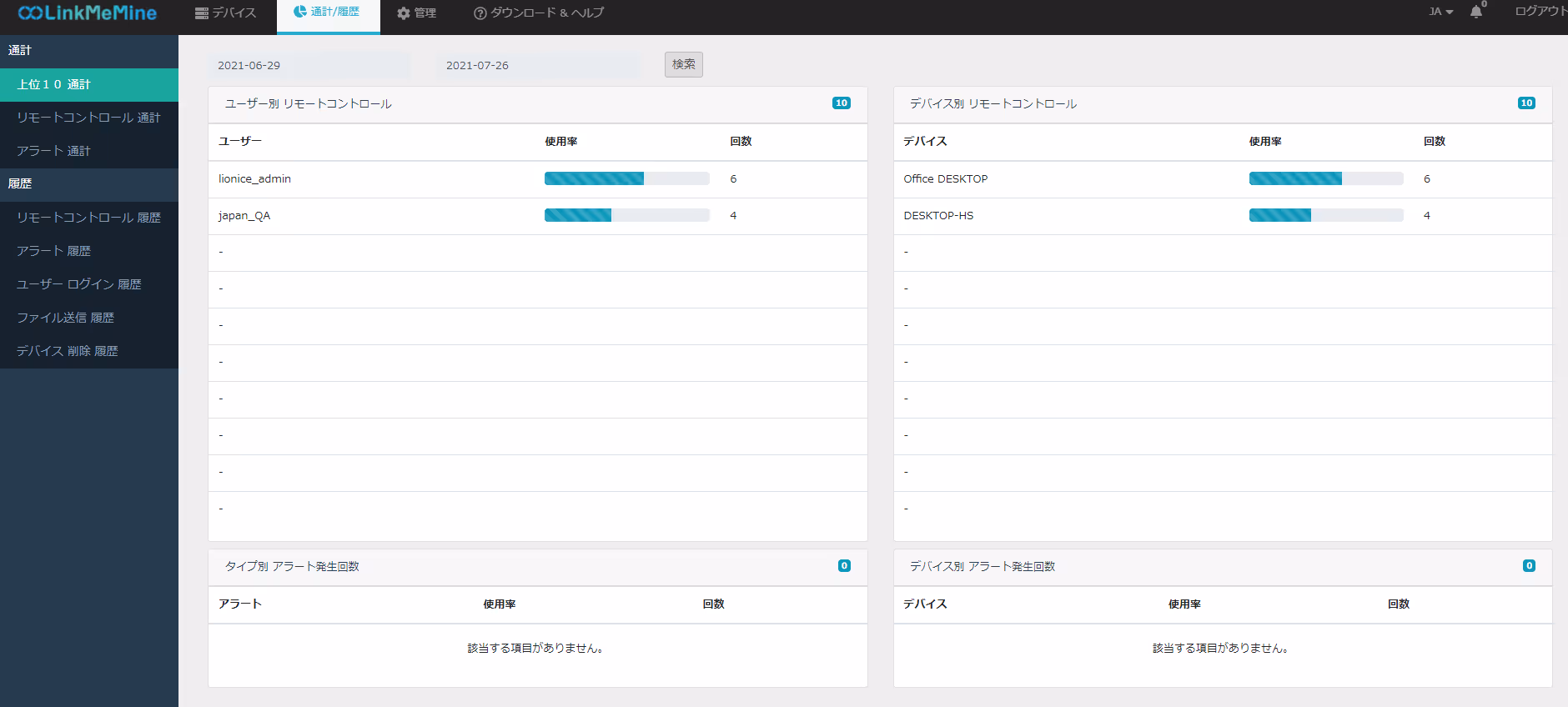Screen dimensions: 1568x707
Task: Click 使用率 header in user table
Action: tap(561, 142)
